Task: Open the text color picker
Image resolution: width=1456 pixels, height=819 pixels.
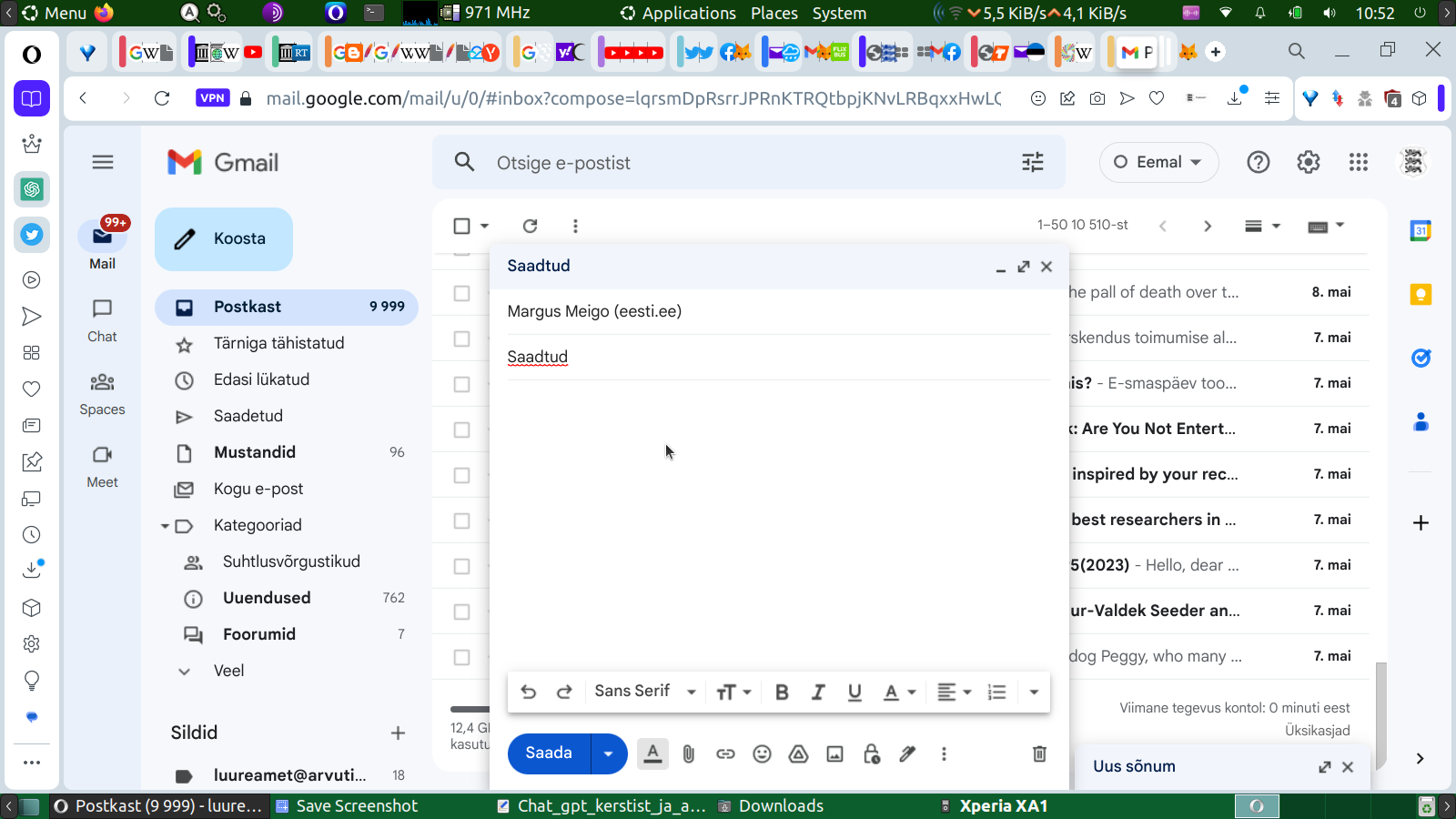Action: point(899,692)
